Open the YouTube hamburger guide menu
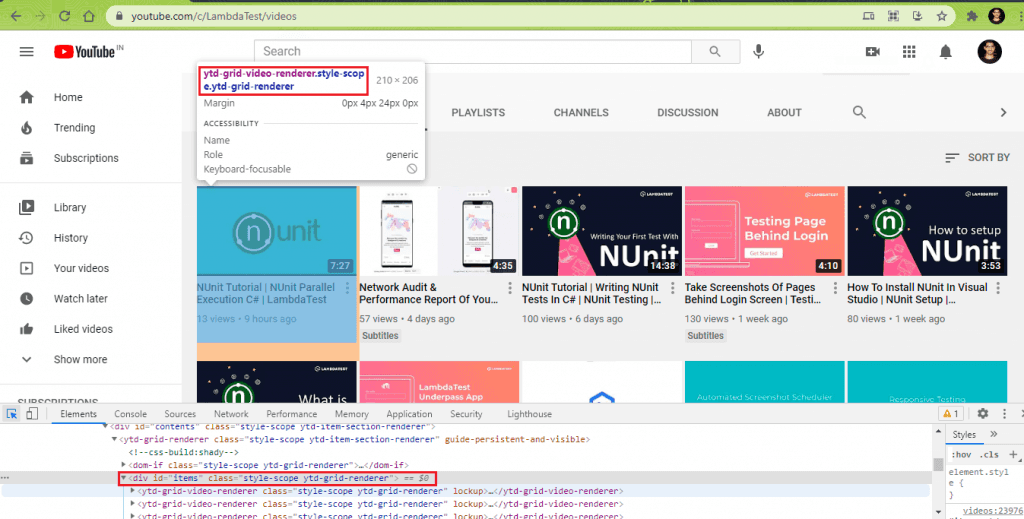This screenshot has width=1024, height=519. pos(27,52)
